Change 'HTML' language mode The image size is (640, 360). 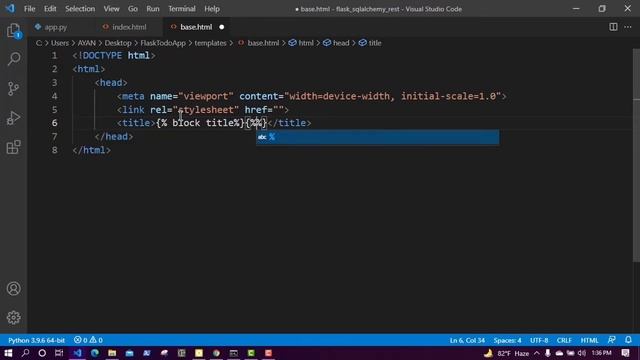[589, 340]
